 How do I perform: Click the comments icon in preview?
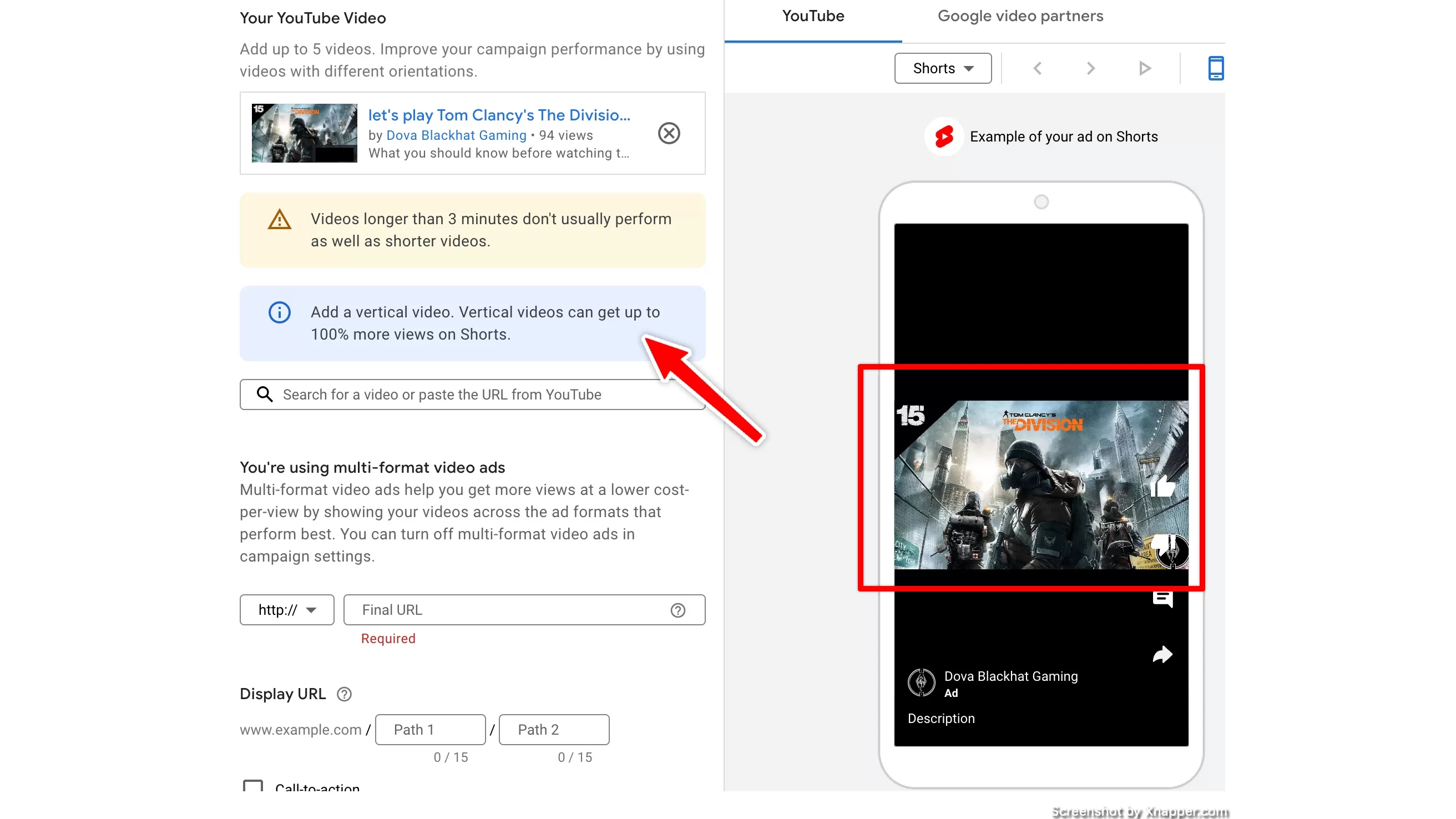1162,599
